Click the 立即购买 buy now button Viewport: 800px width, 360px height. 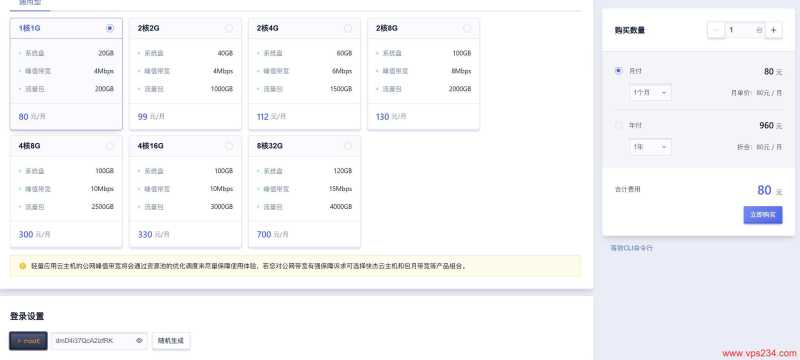coord(763,215)
